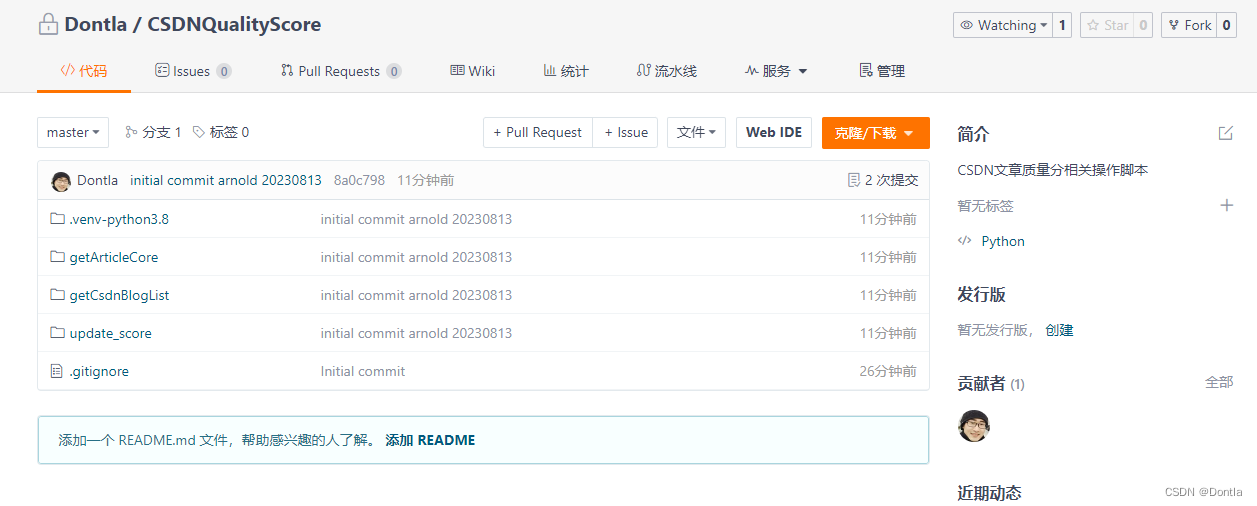The width and height of the screenshot is (1257, 506).
Task: Open the 流水线 tab
Action: [x=667, y=71]
